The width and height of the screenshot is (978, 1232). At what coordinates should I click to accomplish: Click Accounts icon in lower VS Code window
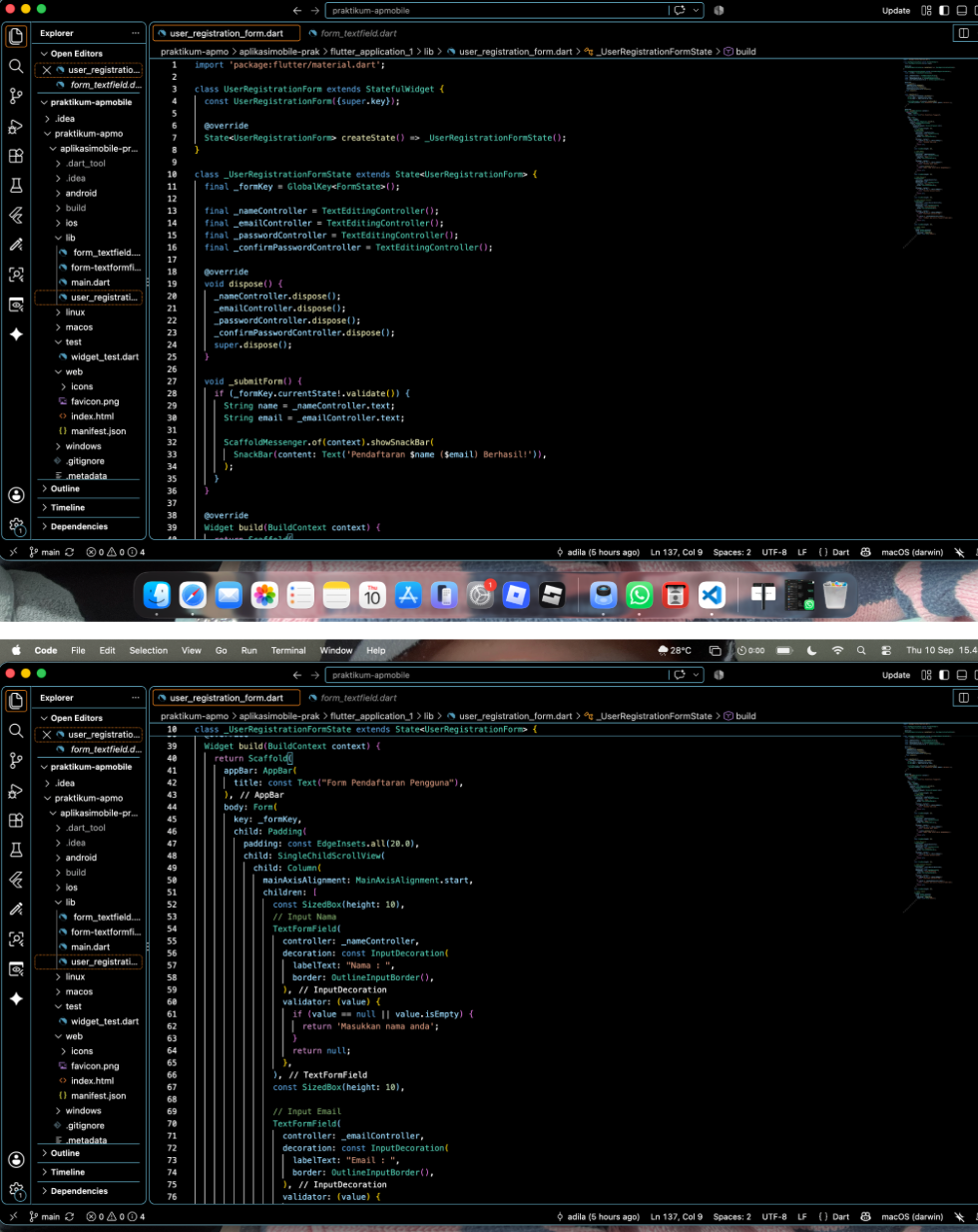pos(16,1159)
